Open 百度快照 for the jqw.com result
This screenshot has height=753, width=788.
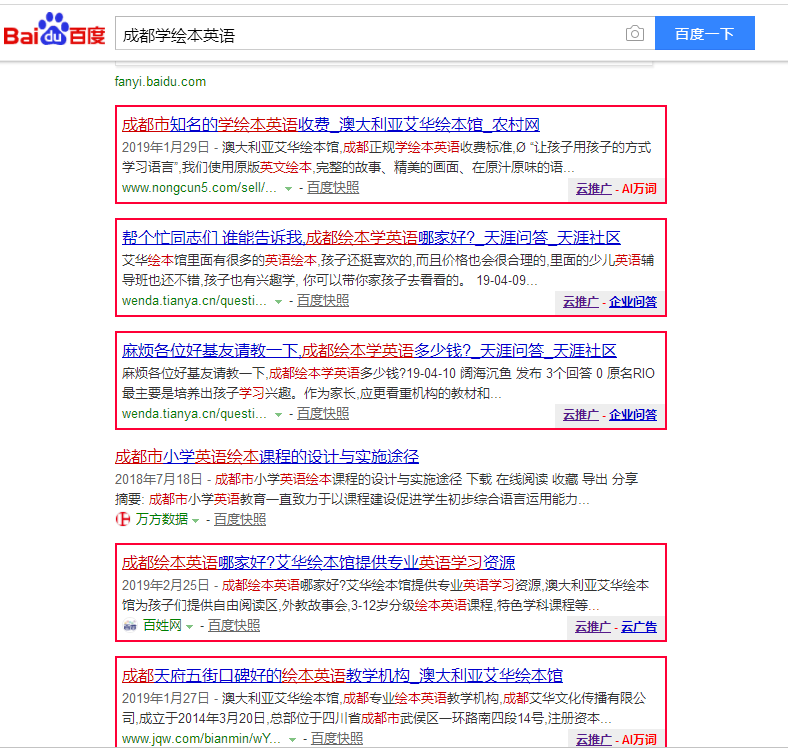337,738
